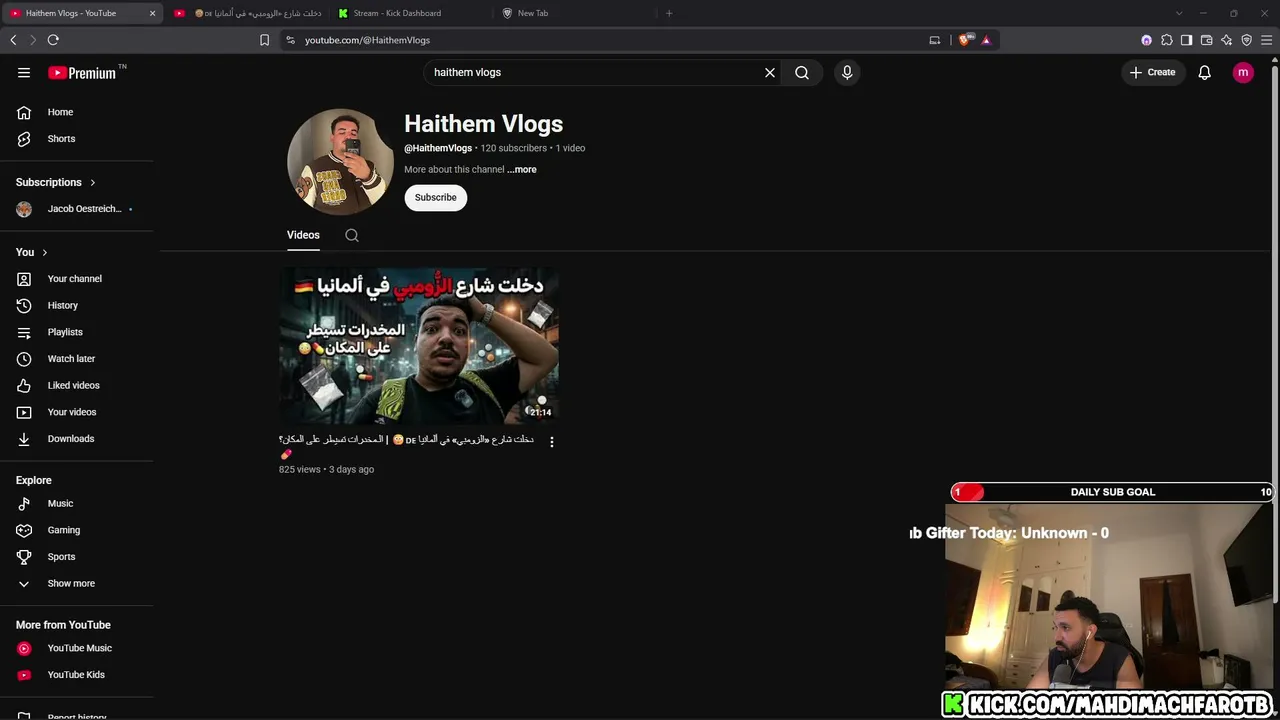The image size is (1280, 720).
Task: Switch to Stream - Kick Dashboard tab
Action: tap(410, 13)
